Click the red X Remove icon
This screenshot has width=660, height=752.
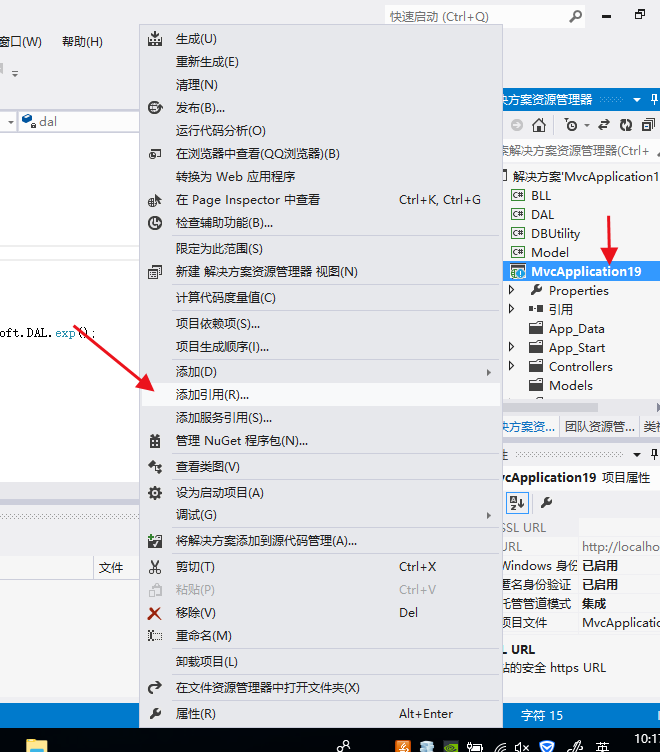pos(154,613)
